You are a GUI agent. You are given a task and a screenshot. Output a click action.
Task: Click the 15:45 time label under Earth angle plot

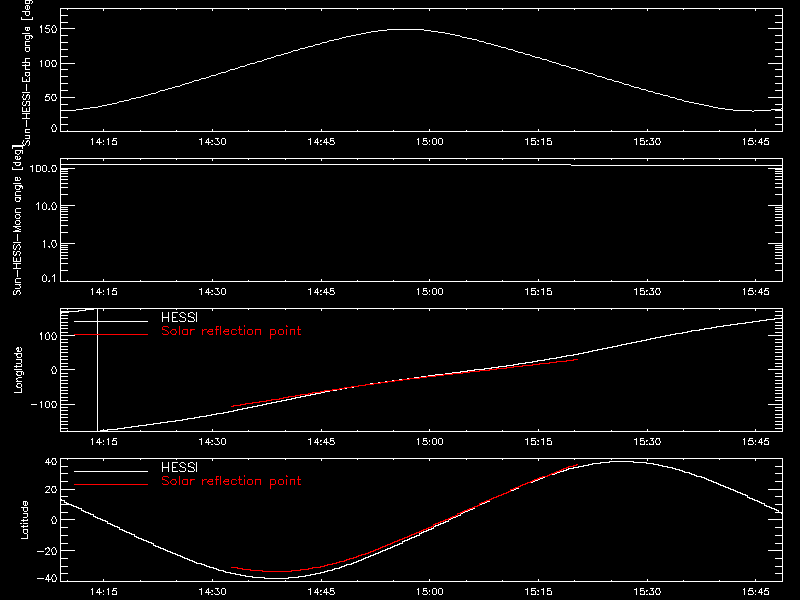pyautogui.click(x=756, y=142)
